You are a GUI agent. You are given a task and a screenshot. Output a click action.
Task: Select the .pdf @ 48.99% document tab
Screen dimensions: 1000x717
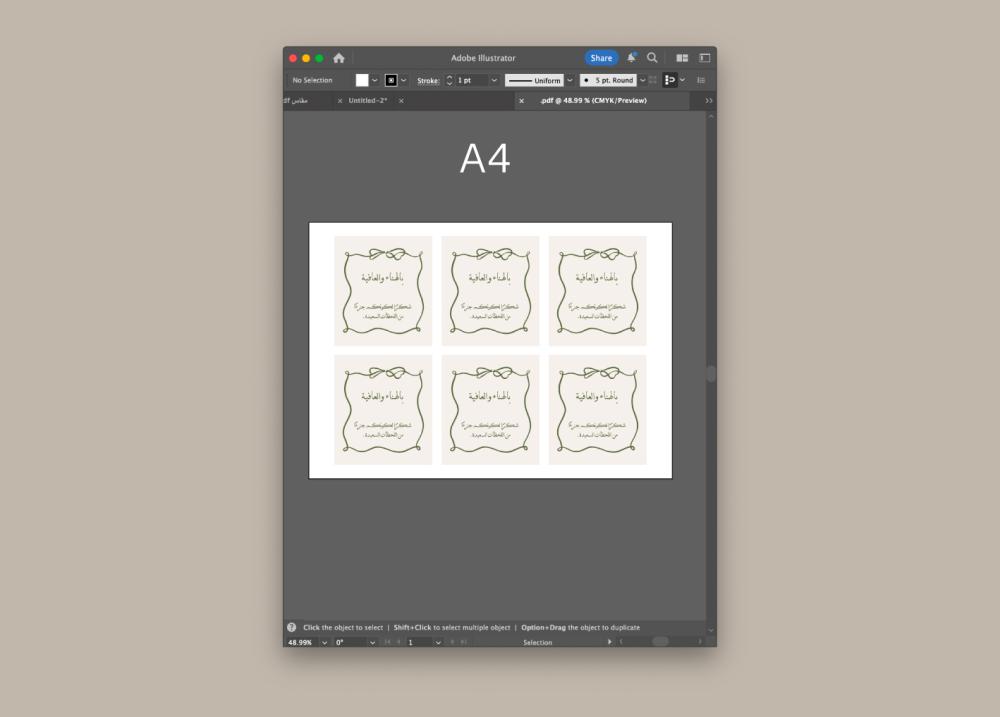[x=593, y=101]
